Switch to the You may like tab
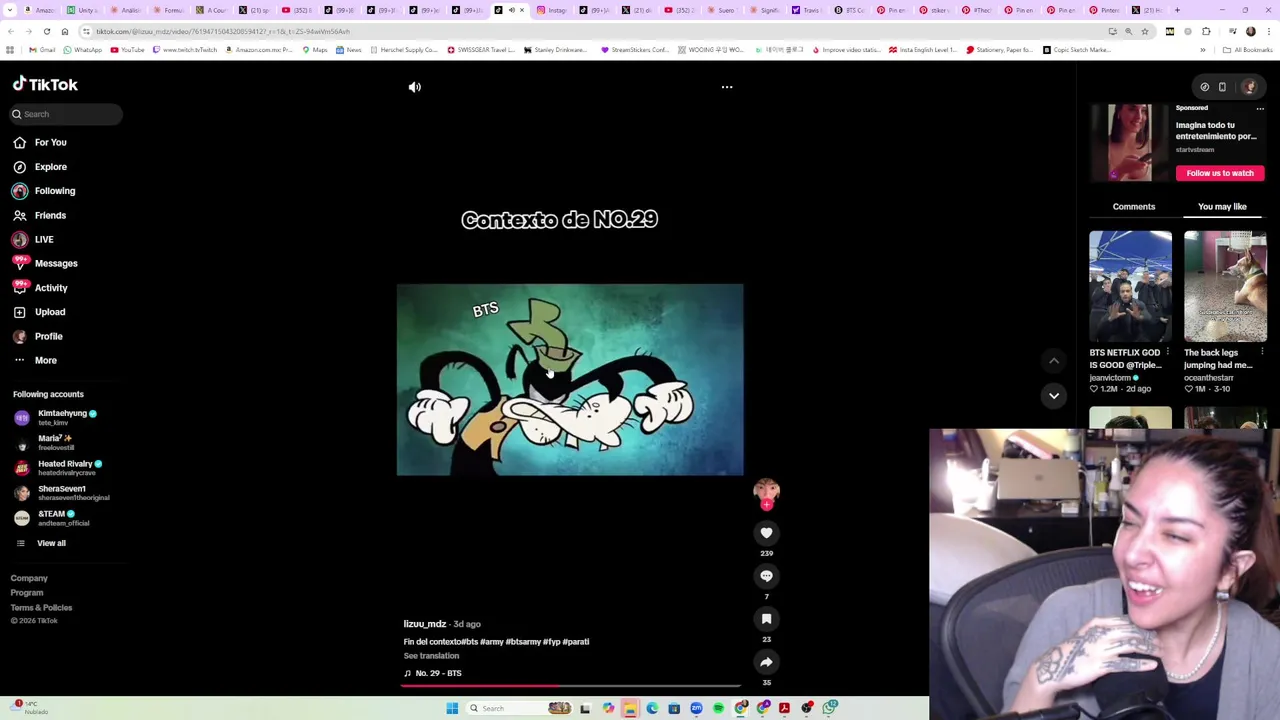The height and width of the screenshot is (720, 1280). 1222,207
